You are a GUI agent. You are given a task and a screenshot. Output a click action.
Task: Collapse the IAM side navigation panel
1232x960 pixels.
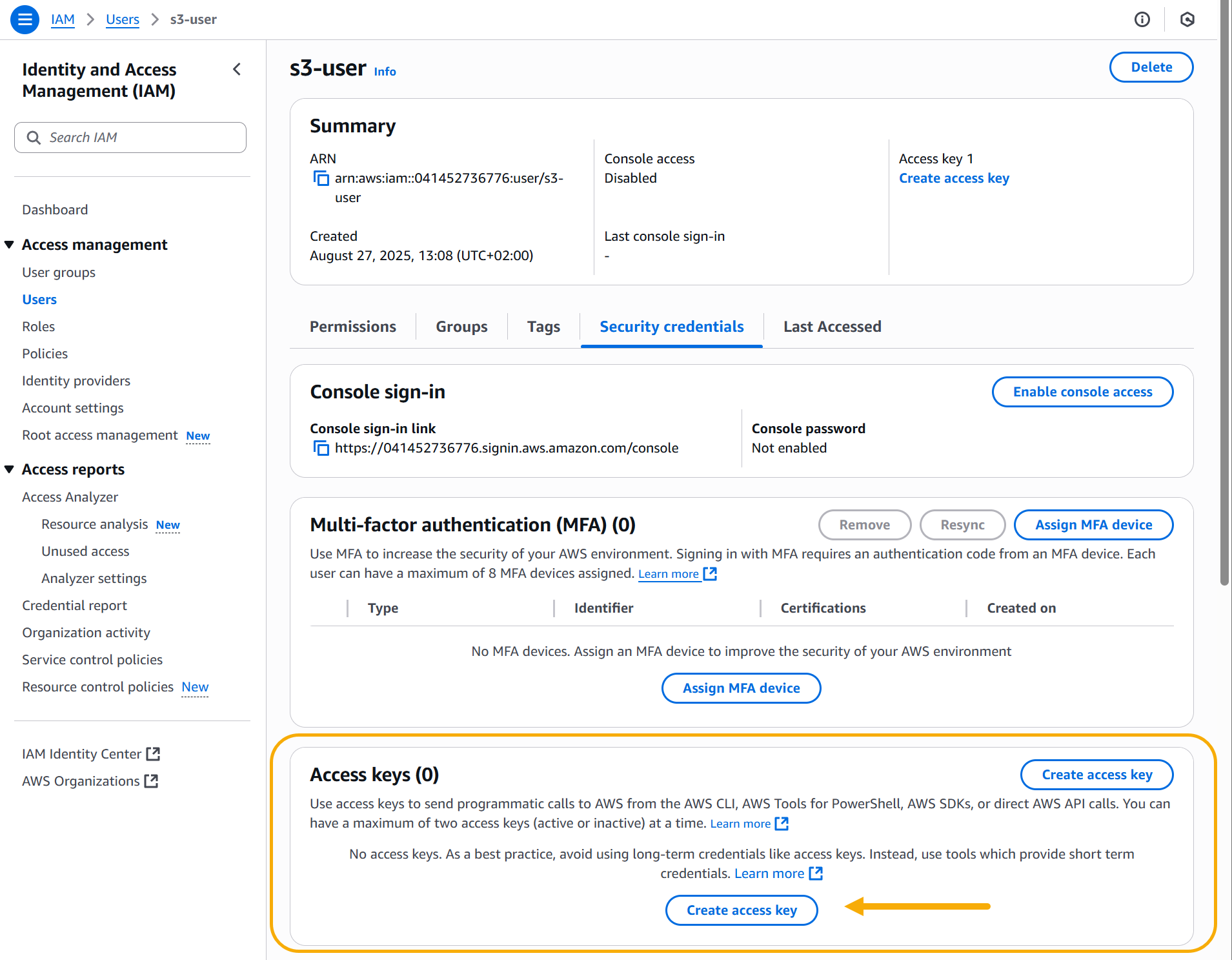pyautogui.click(x=237, y=69)
